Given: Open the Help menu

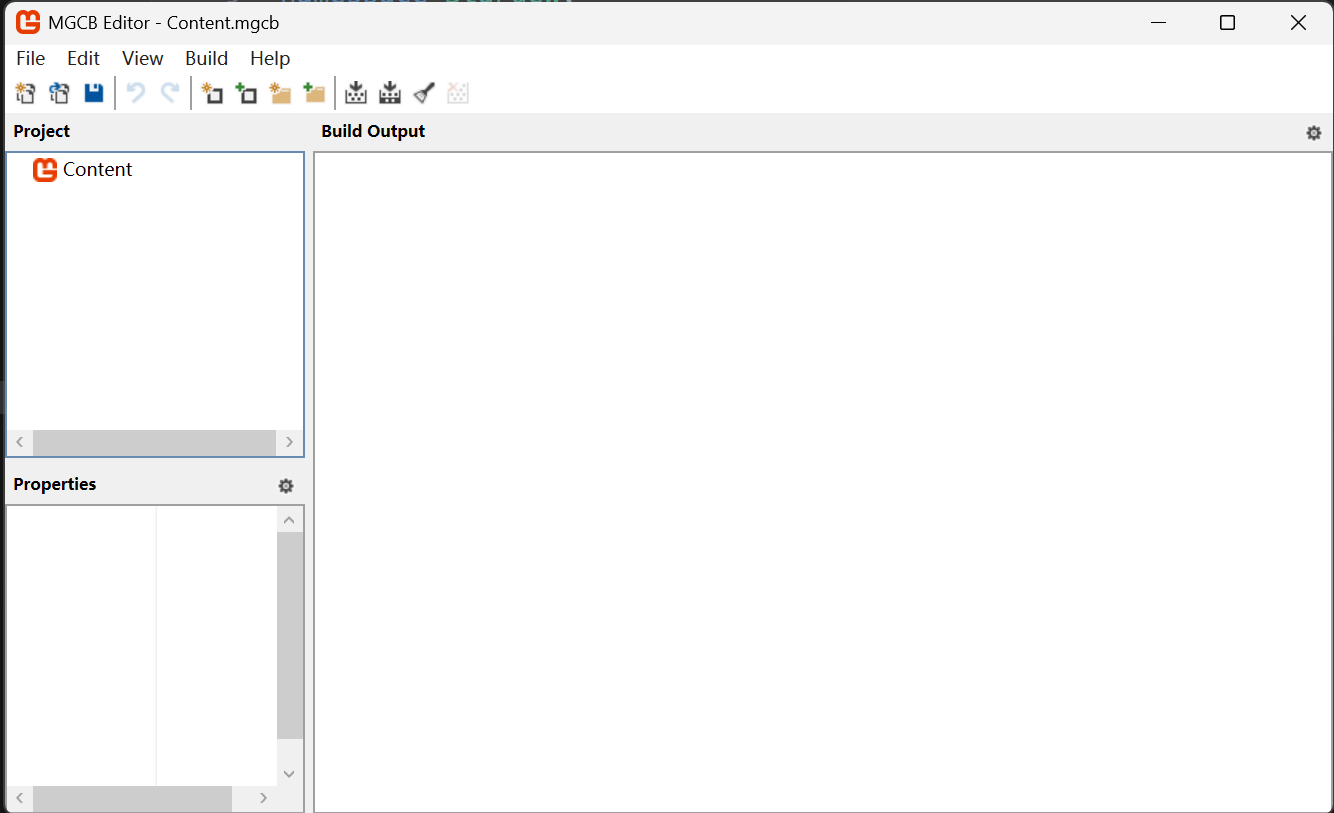Looking at the screenshot, I should tap(270, 58).
